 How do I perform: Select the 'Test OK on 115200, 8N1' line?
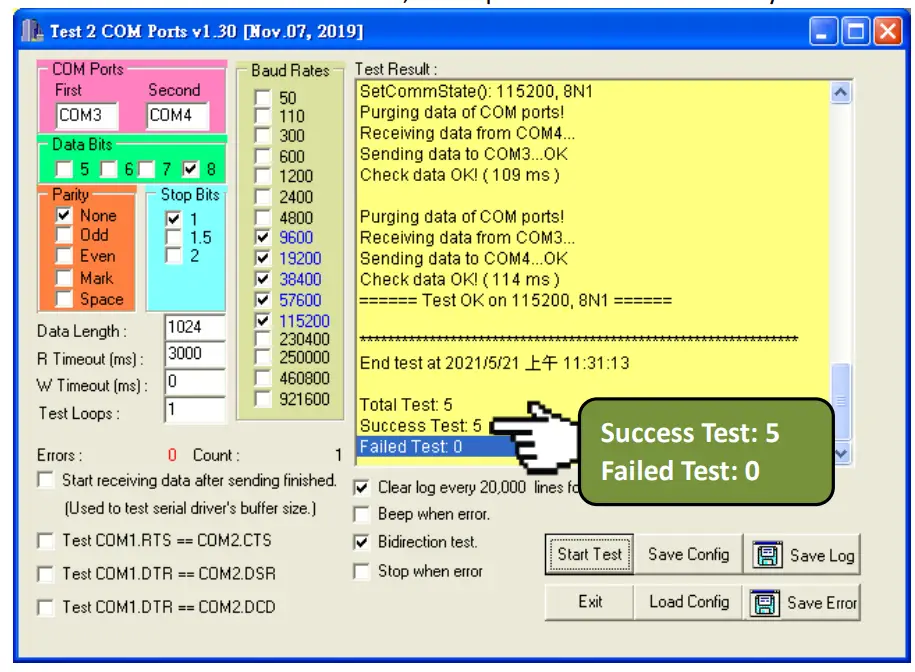pos(516,300)
